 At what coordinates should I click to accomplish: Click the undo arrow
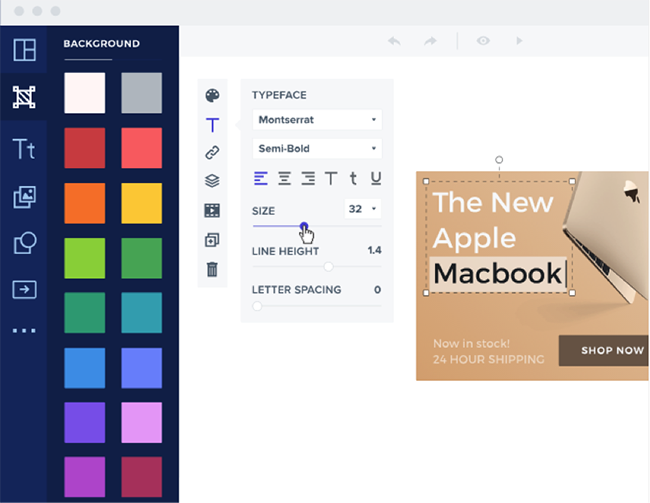(394, 41)
